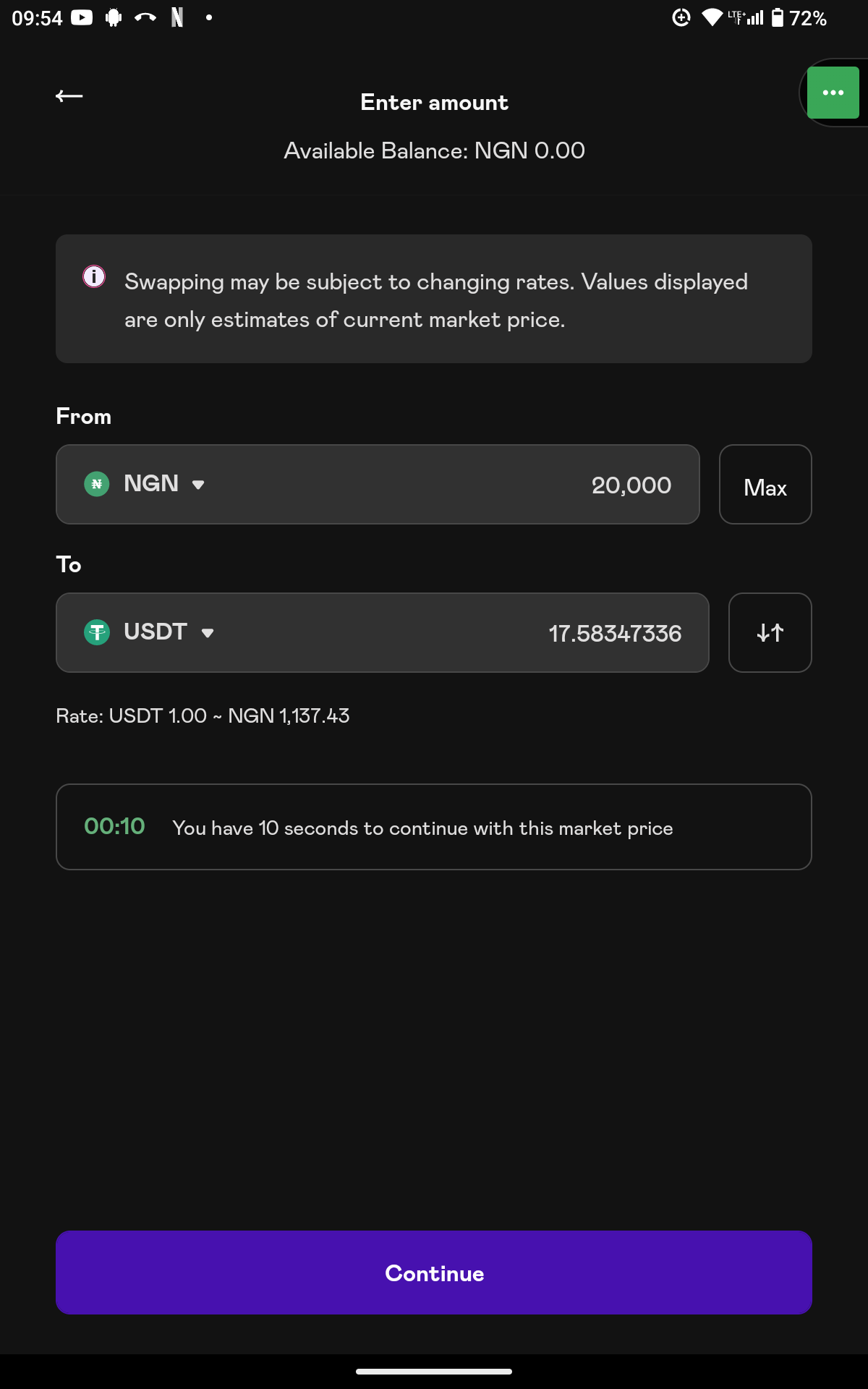Swap the From and To currencies
868x1389 pixels.
(770, 633)
